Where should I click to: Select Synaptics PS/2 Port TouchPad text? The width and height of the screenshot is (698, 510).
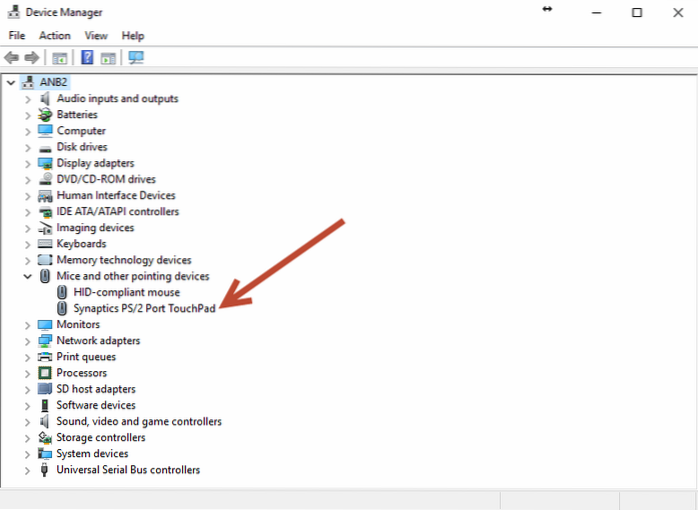(145, 308)
